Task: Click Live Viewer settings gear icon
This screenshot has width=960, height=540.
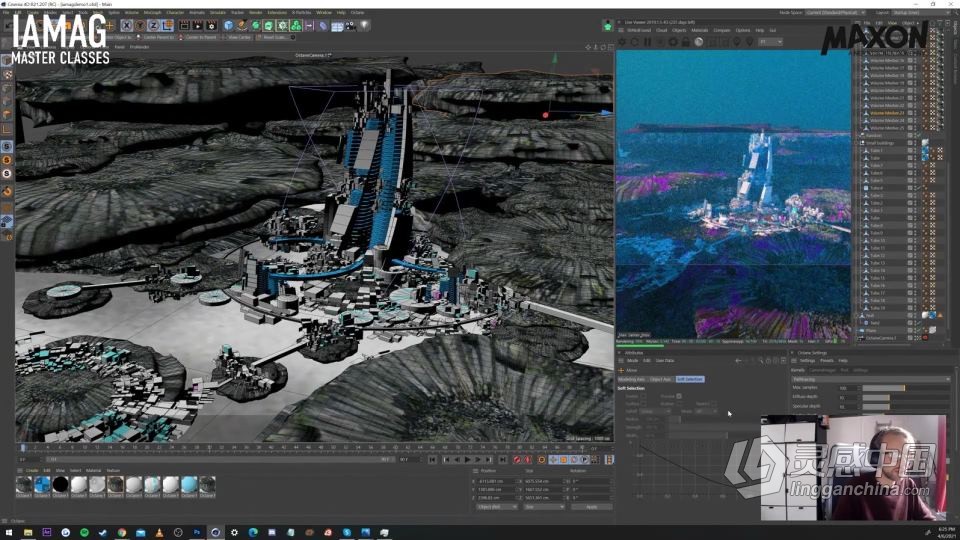Action: click(x=673, y=42)
